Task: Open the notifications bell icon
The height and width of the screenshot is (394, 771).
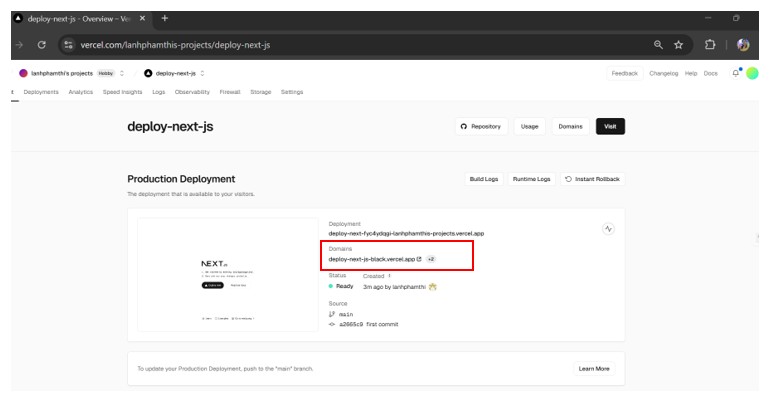Action: (x=736, y=73)
